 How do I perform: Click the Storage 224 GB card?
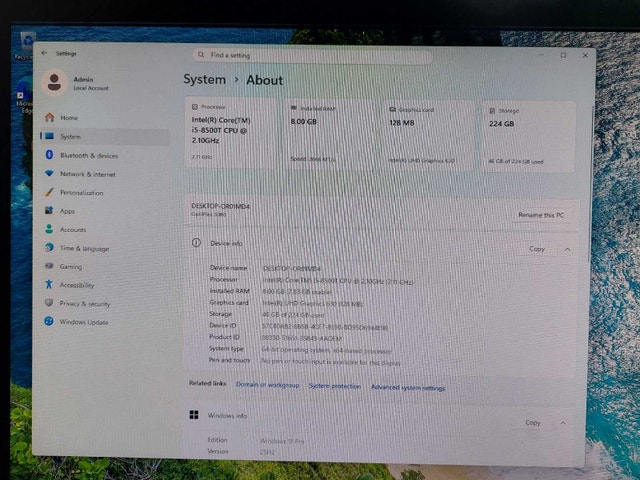point(529,136)
